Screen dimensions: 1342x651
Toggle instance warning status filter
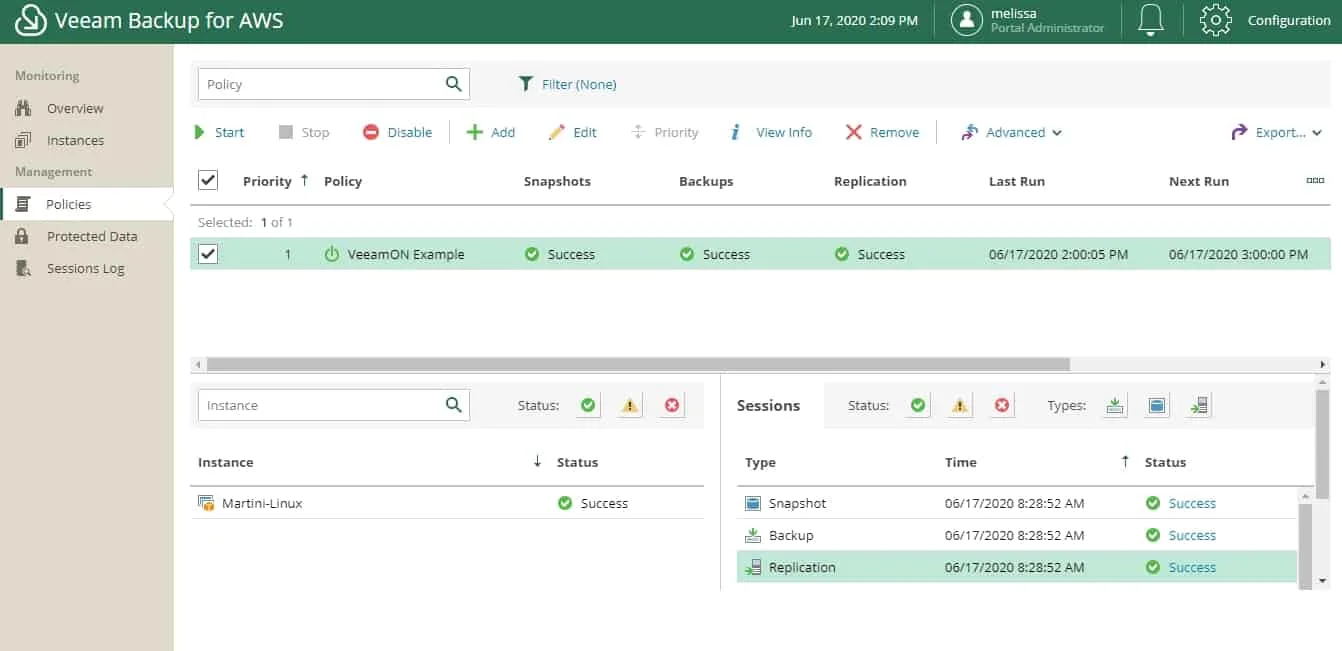point(630,405)
